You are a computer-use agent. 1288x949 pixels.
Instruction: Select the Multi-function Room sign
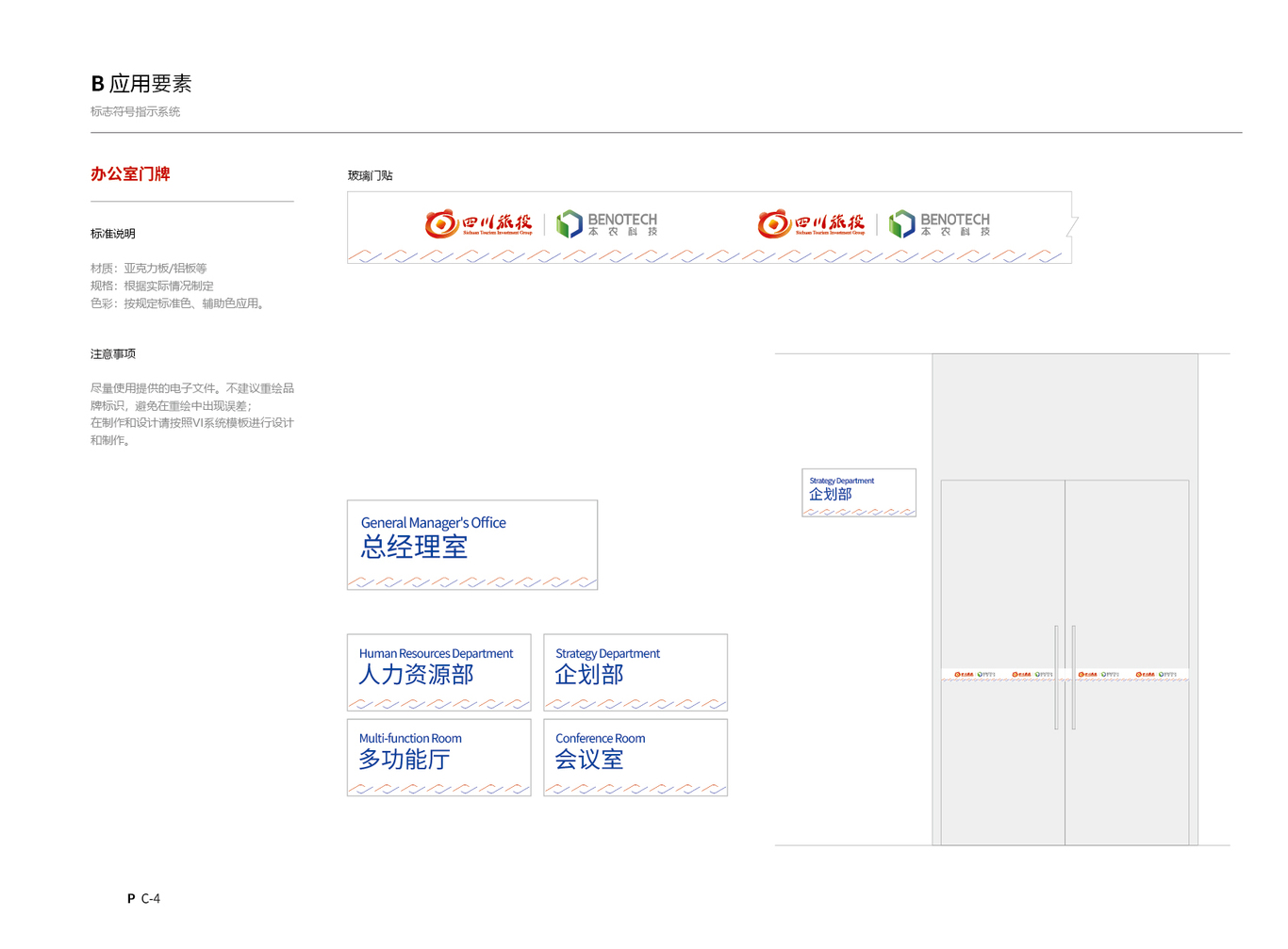click(x=439, y=758)
